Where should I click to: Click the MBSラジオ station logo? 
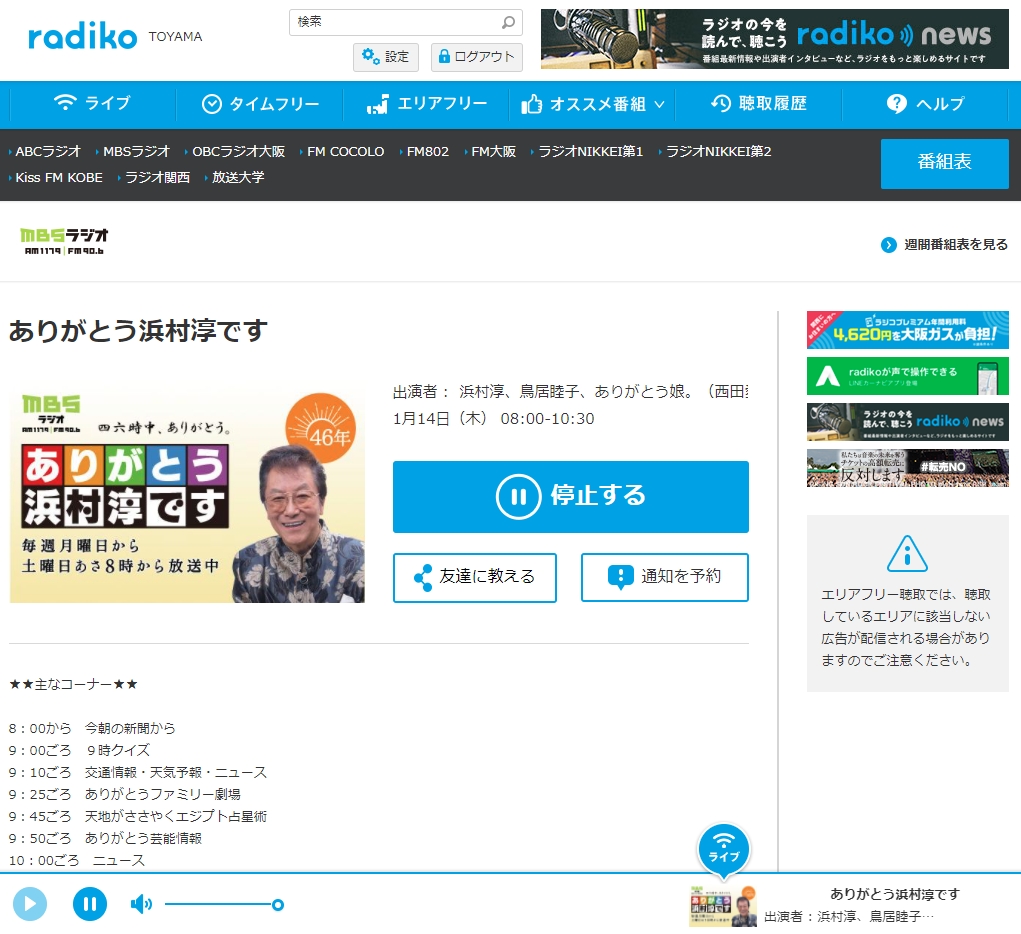64,241
